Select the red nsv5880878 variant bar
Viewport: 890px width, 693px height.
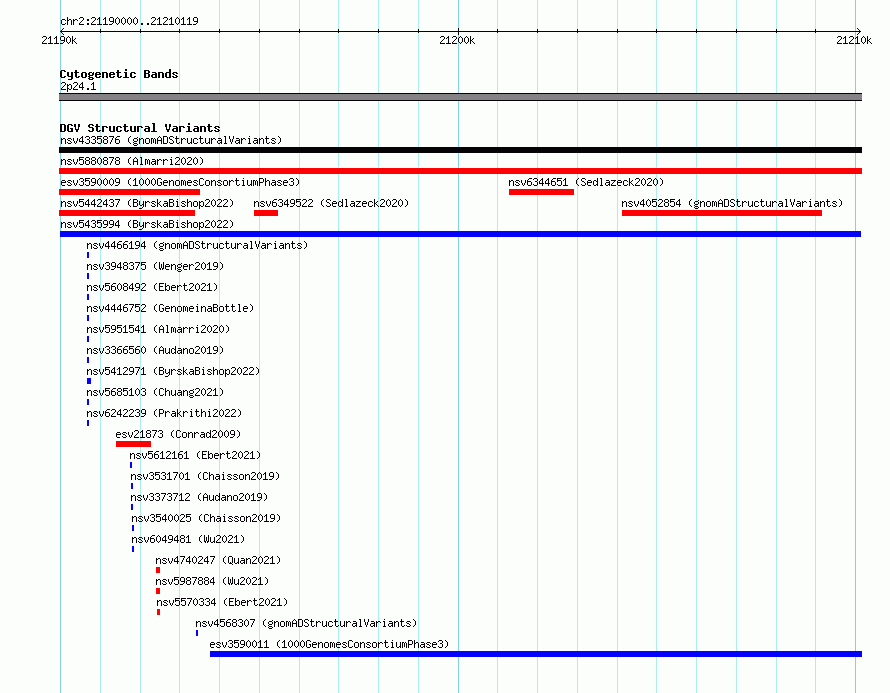click(x=460, y=171)
